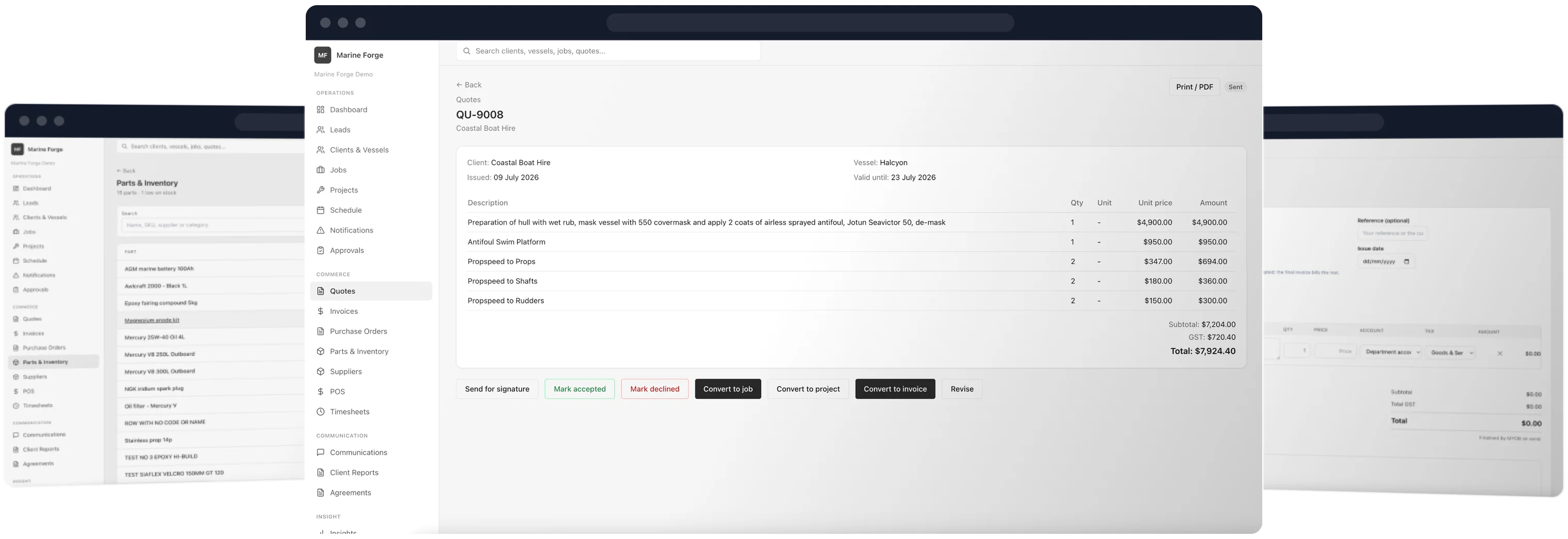Image resolution: width=1568 pixels, height=539 pixels.
Task: Click the Revise button
Action: click(x=962, y=389)
